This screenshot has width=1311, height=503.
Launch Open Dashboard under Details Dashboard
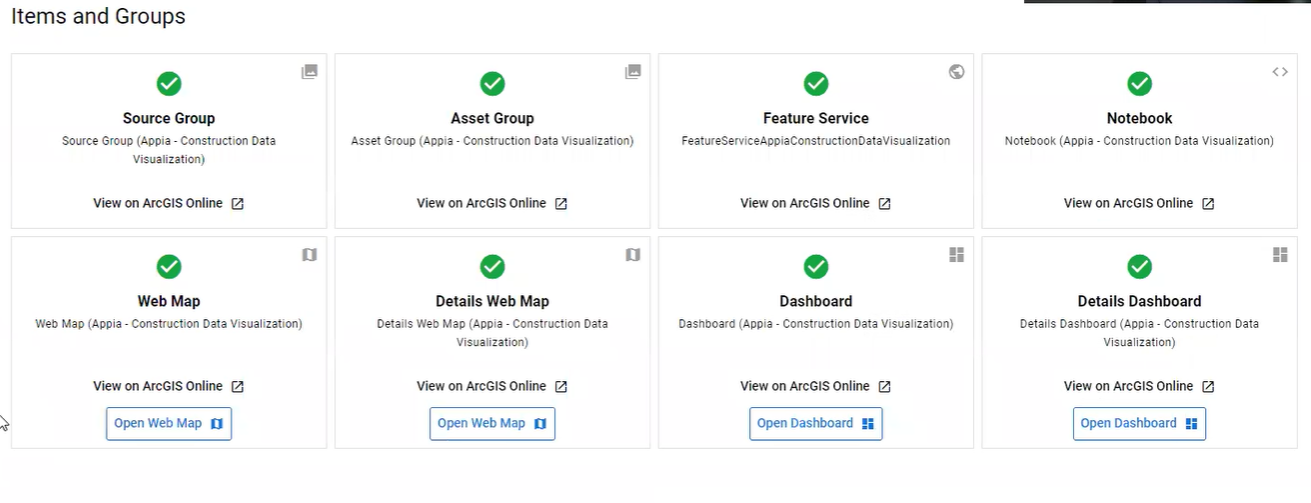pos(1139,423)
